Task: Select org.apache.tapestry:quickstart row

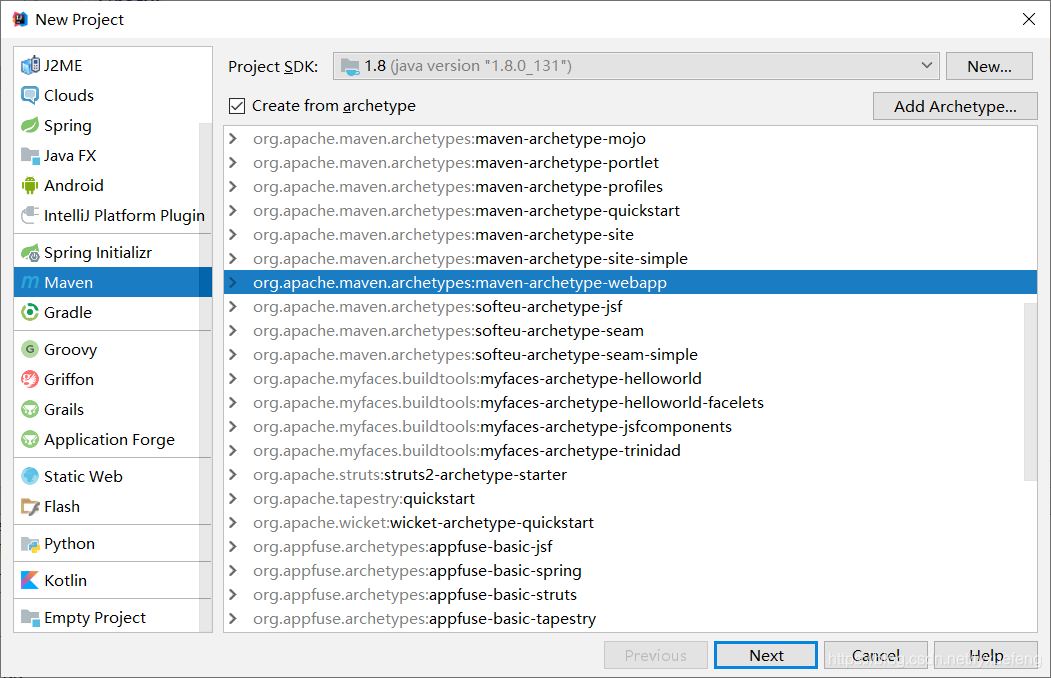Action: [x=630, y=498]
